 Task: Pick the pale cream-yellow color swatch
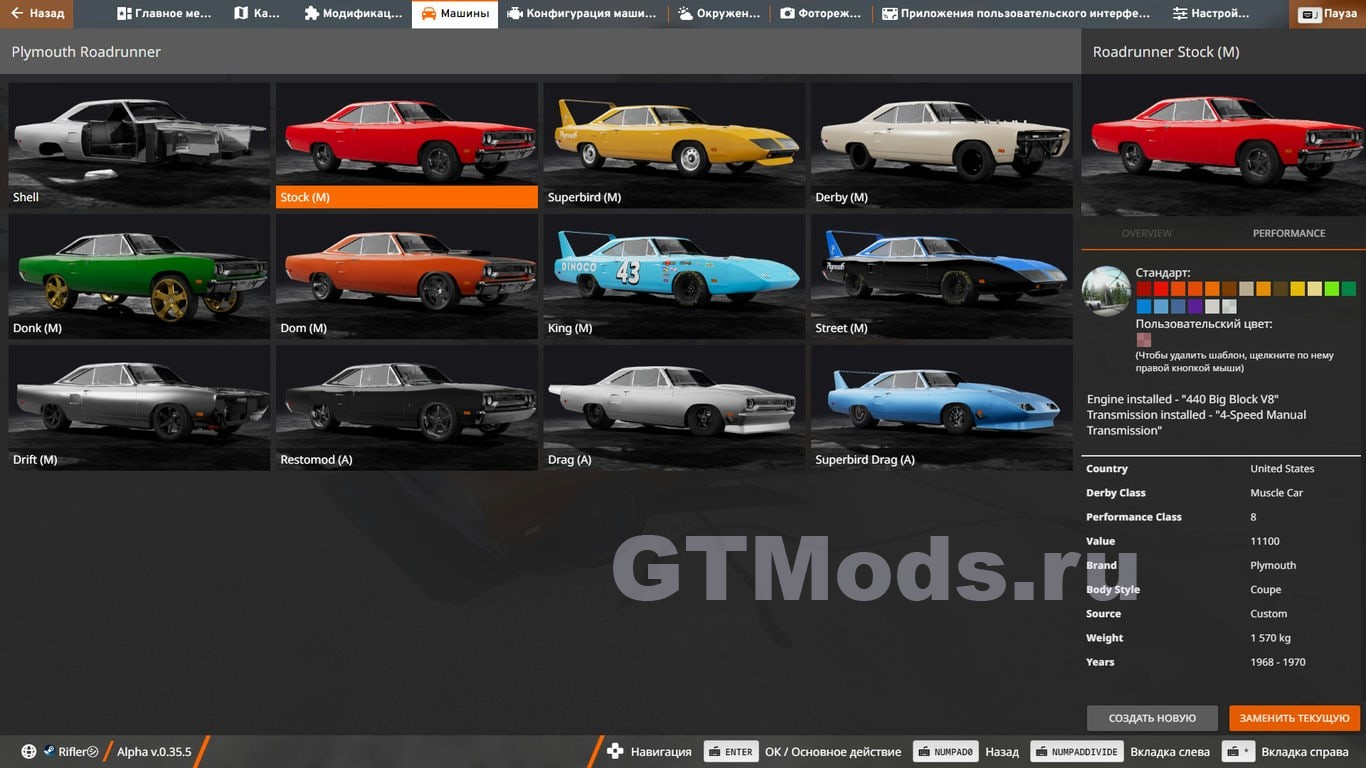[1315, 289]
